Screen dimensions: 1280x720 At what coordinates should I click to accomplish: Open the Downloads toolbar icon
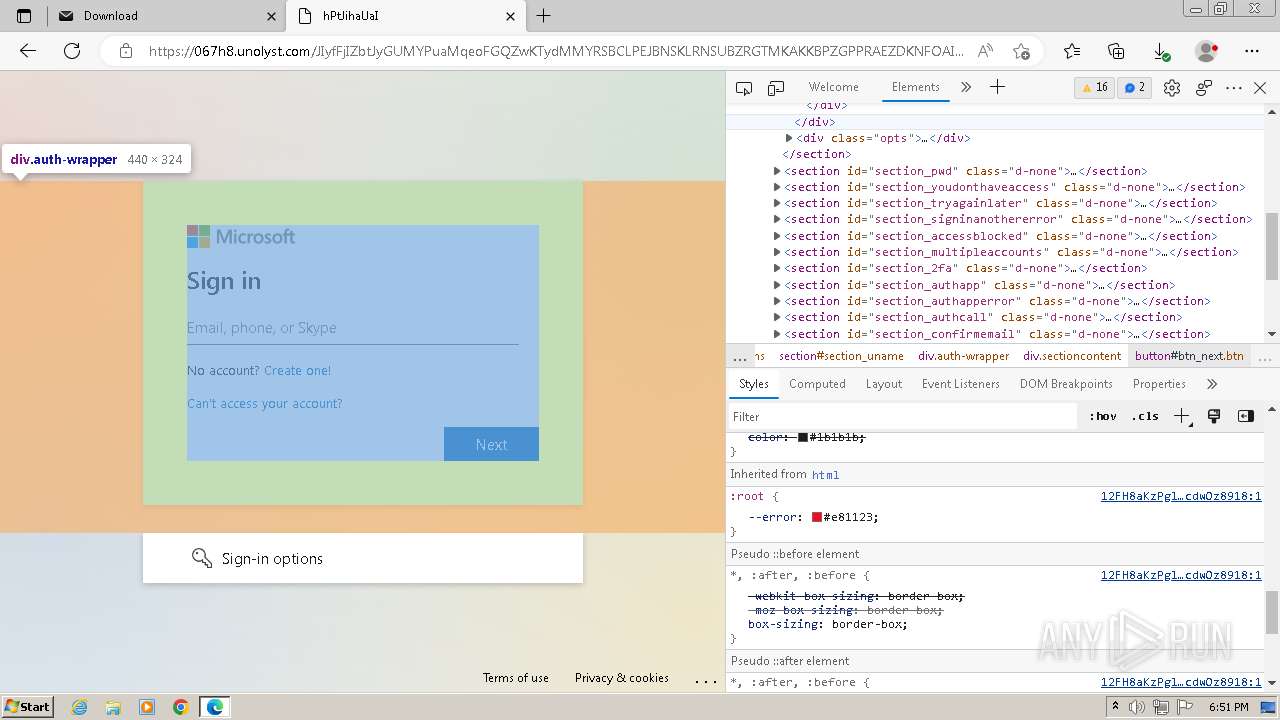[1161, 51]
